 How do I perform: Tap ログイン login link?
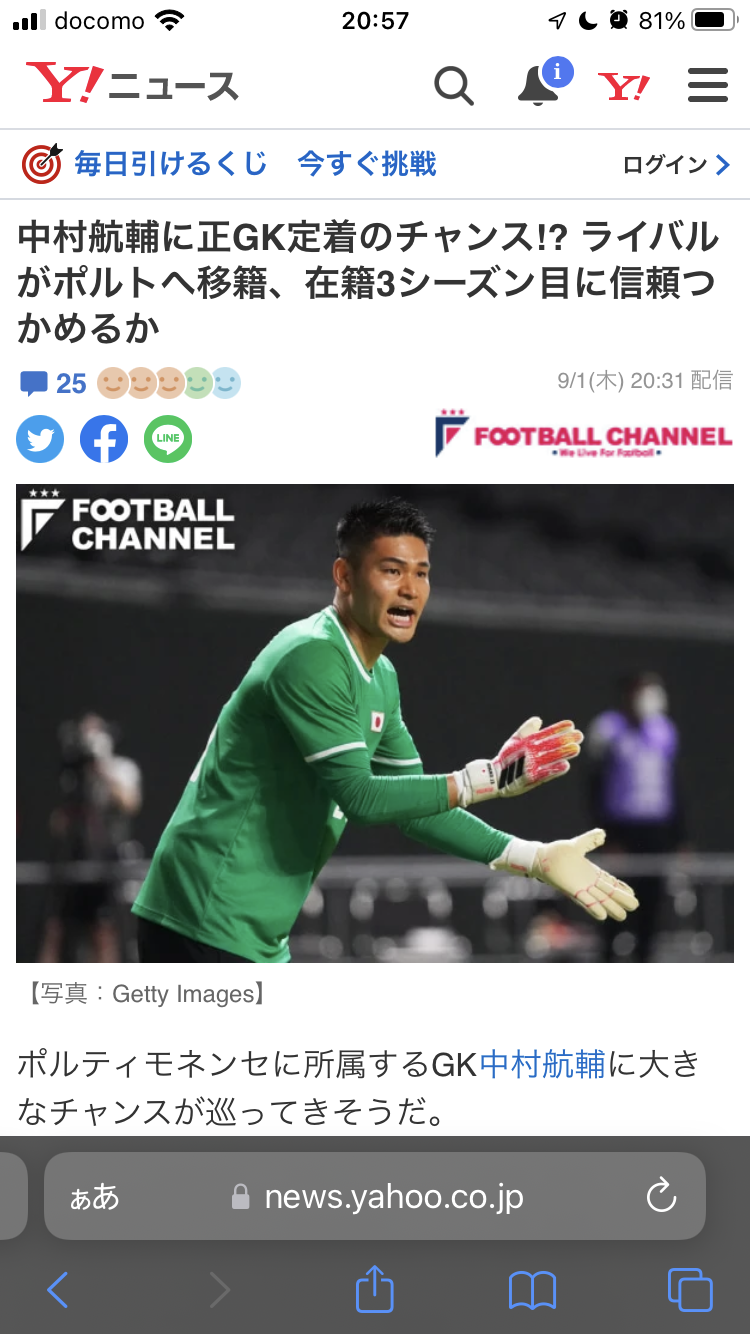pyautogui.click(x=677, y=164)
